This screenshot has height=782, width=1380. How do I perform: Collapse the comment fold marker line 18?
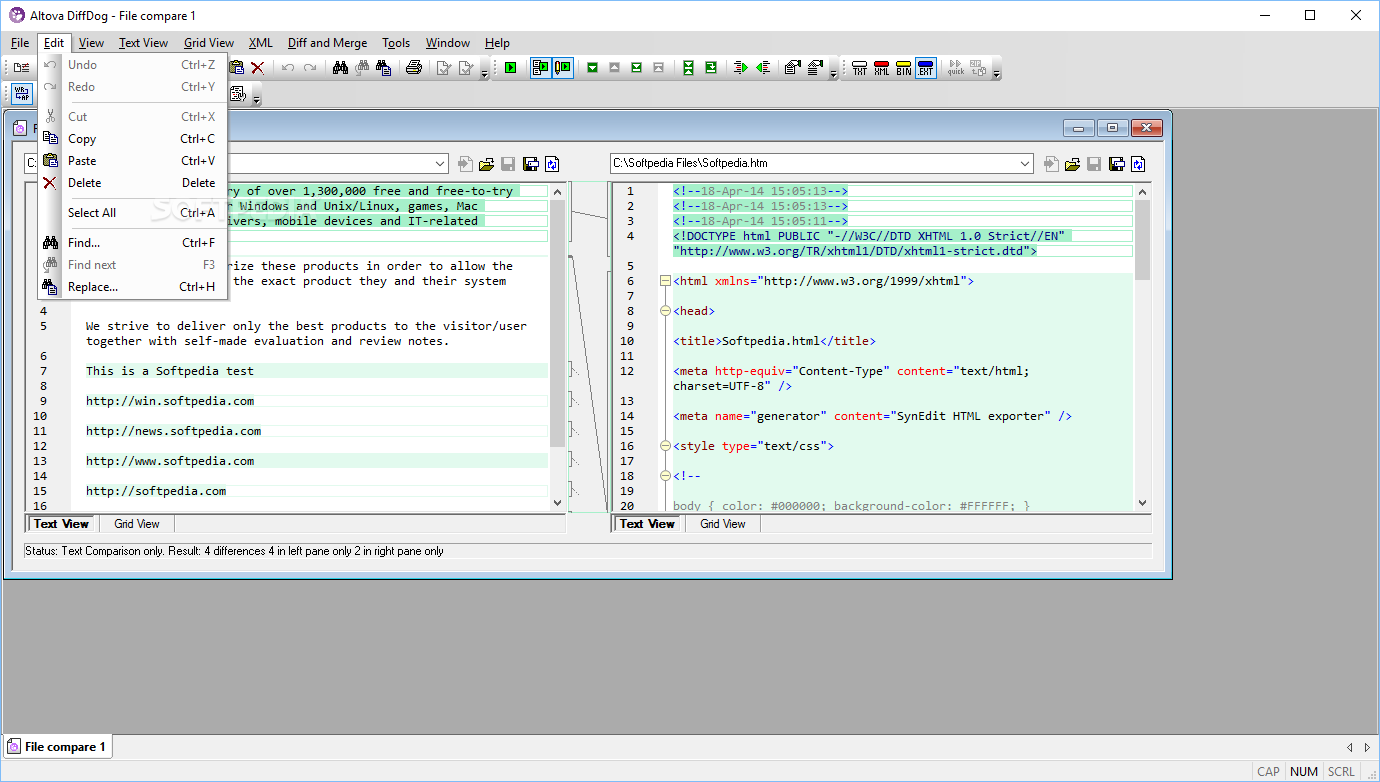click(665, 476)
